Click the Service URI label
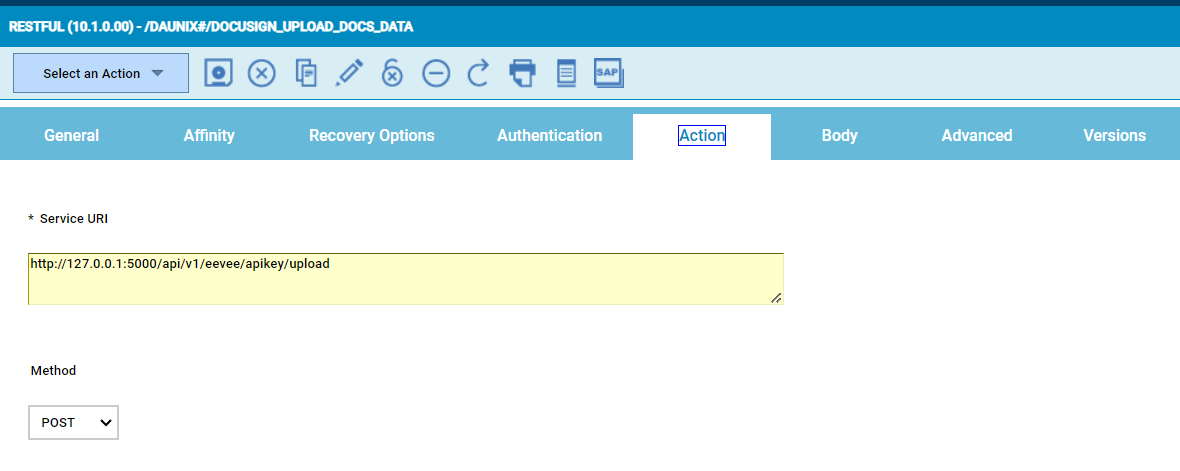1180x471 pixels. pyautogui.click(x=74, y=218)
